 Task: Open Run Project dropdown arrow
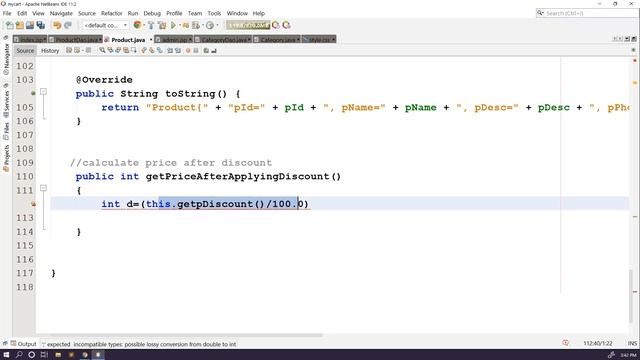coord(180,25)
